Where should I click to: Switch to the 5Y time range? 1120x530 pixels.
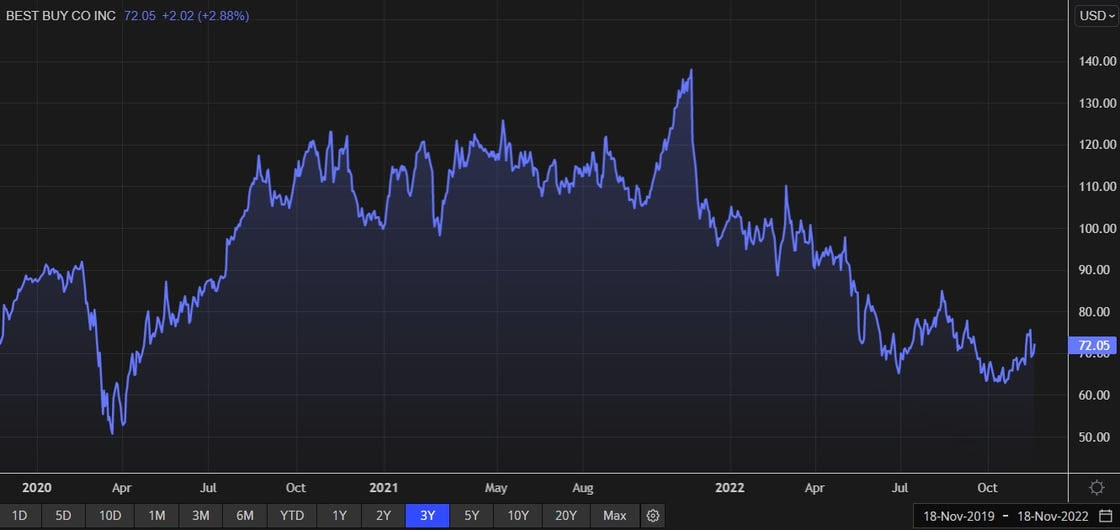472,516
